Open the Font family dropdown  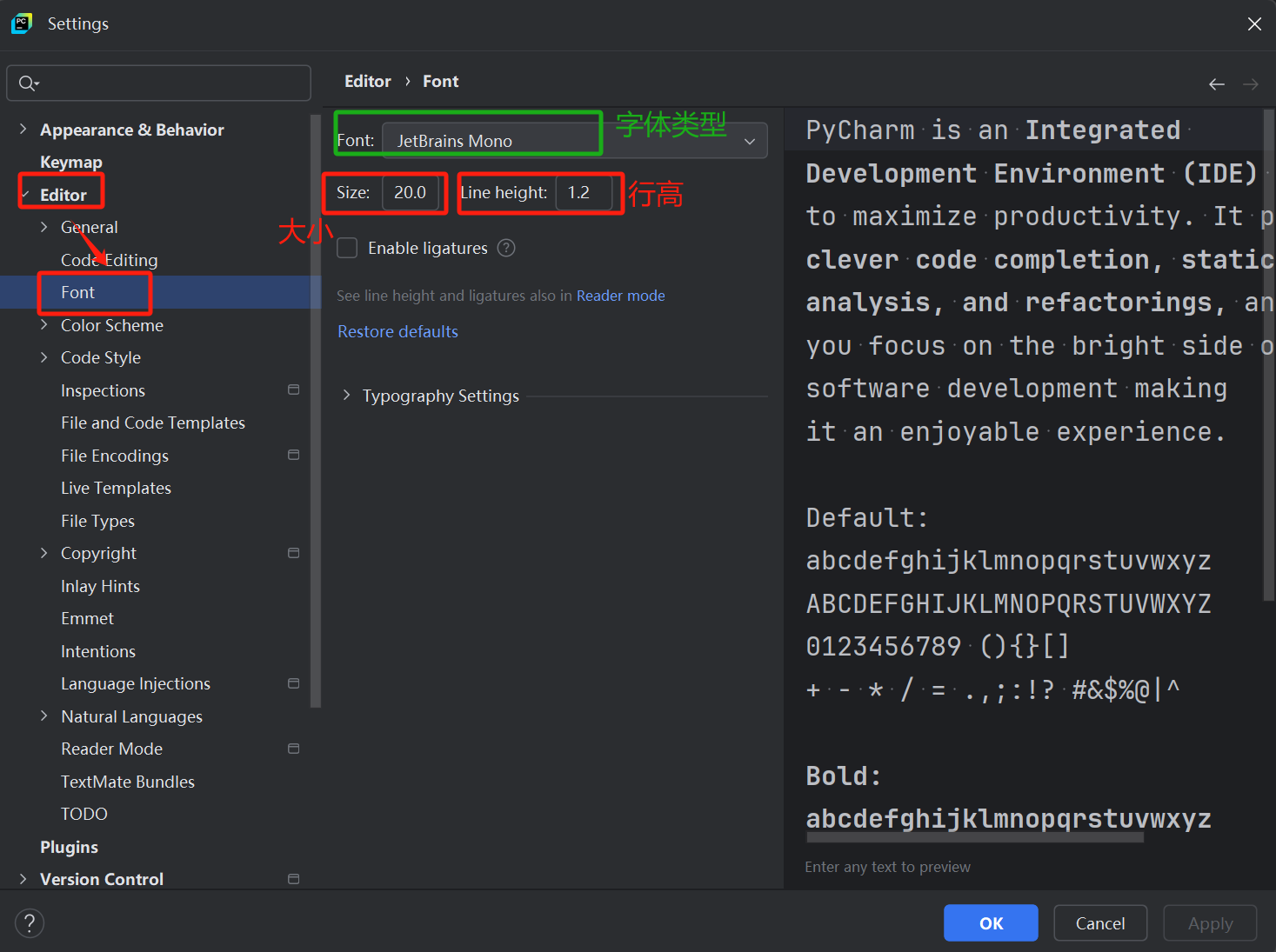tap(575, 141)
